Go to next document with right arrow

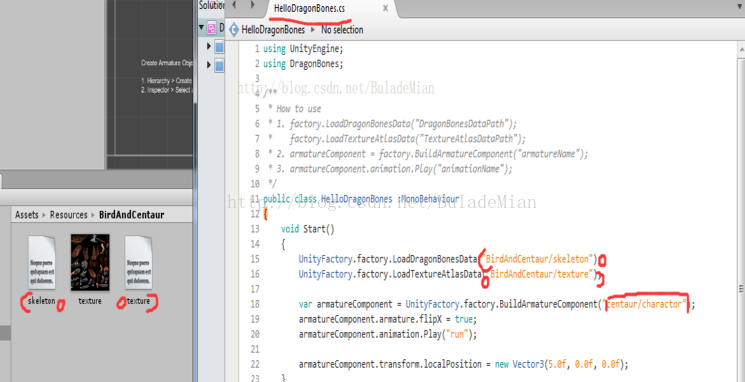(x=252, y=5)
